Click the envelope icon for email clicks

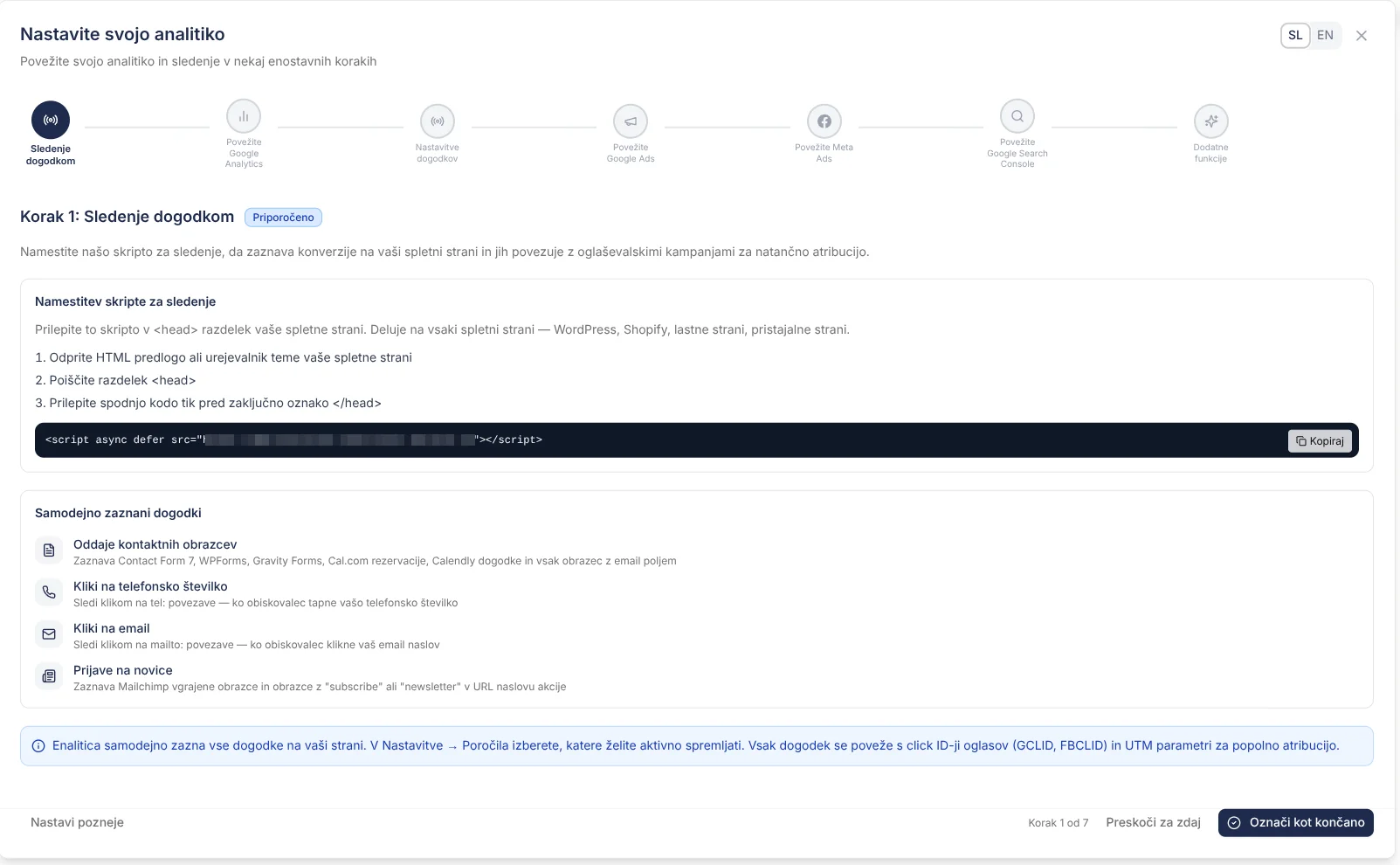click(49, 634)
